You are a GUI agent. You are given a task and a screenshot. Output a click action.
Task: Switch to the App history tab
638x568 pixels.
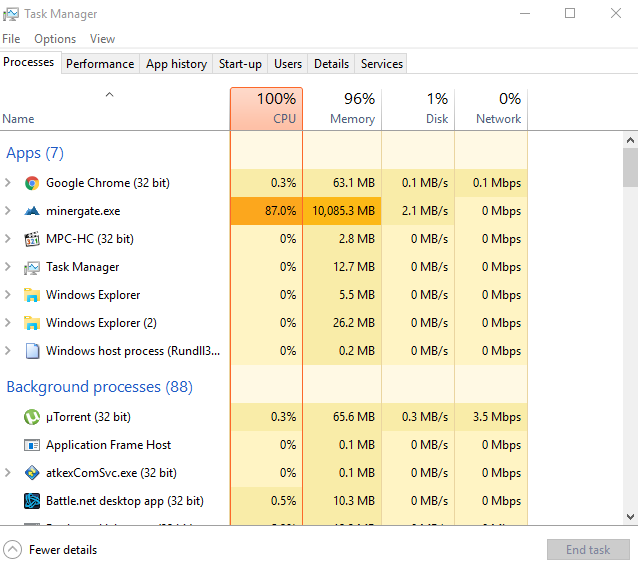coord(177,64)
